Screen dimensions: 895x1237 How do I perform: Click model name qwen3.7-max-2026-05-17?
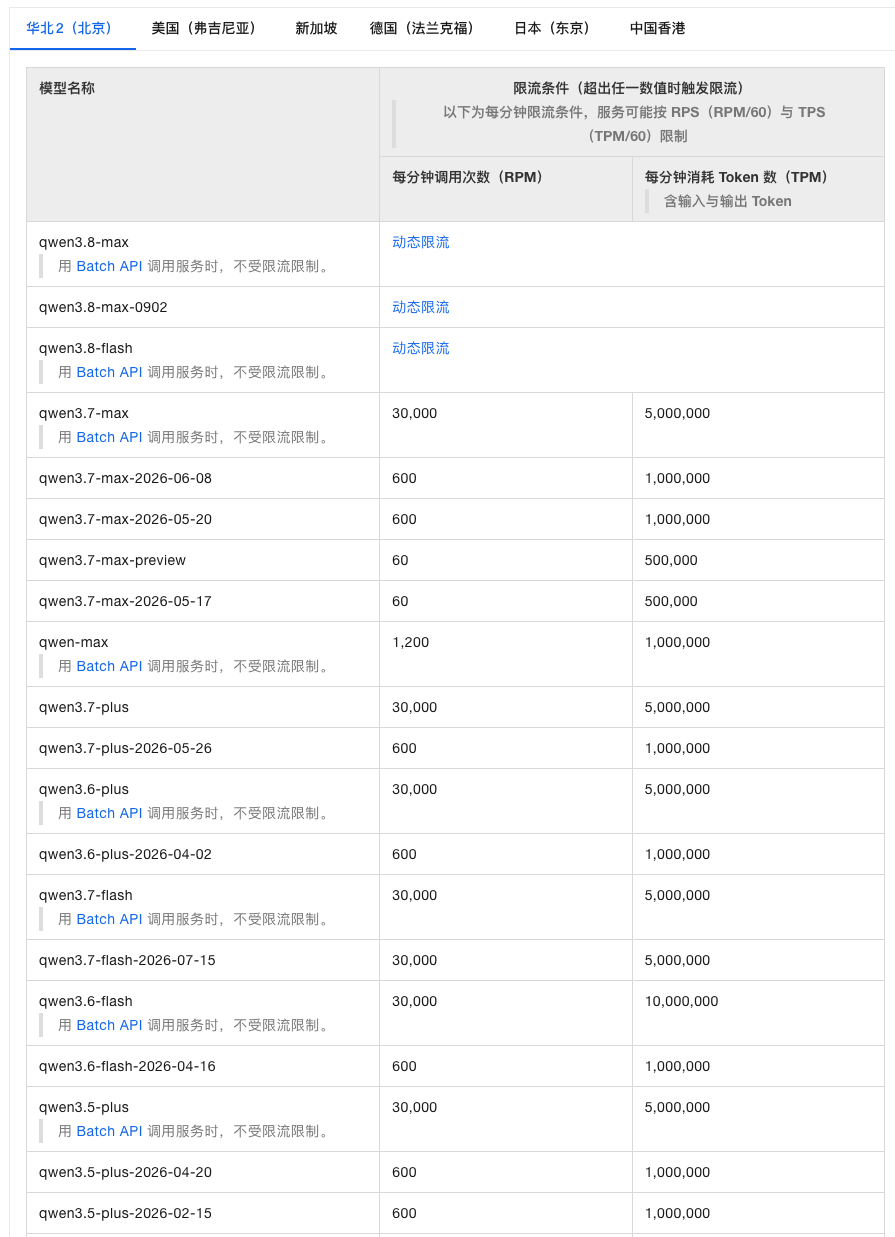125,601
